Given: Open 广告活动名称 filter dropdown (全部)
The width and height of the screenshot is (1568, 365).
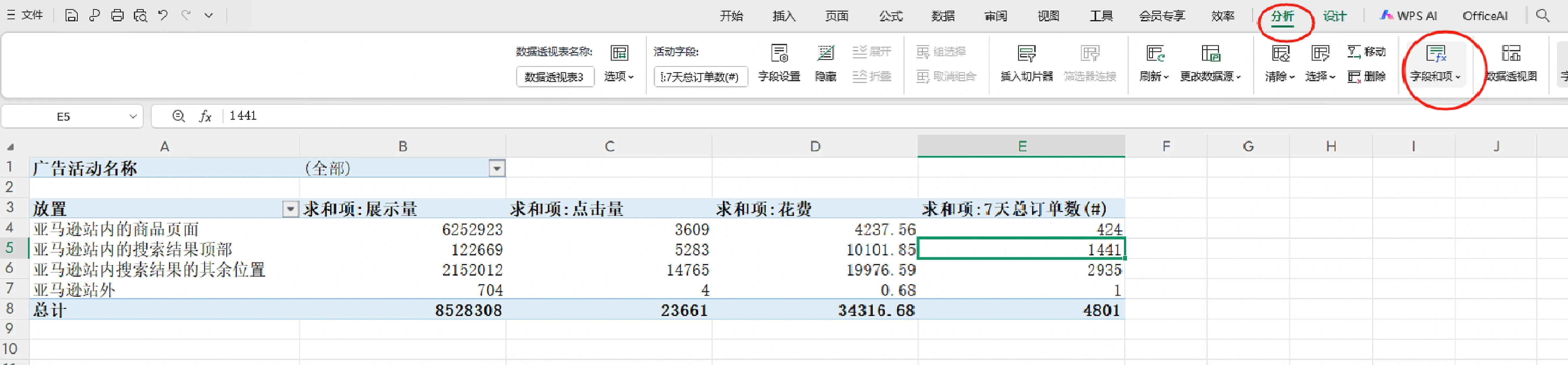Looking at the screenshot, I should click(497, 169).
